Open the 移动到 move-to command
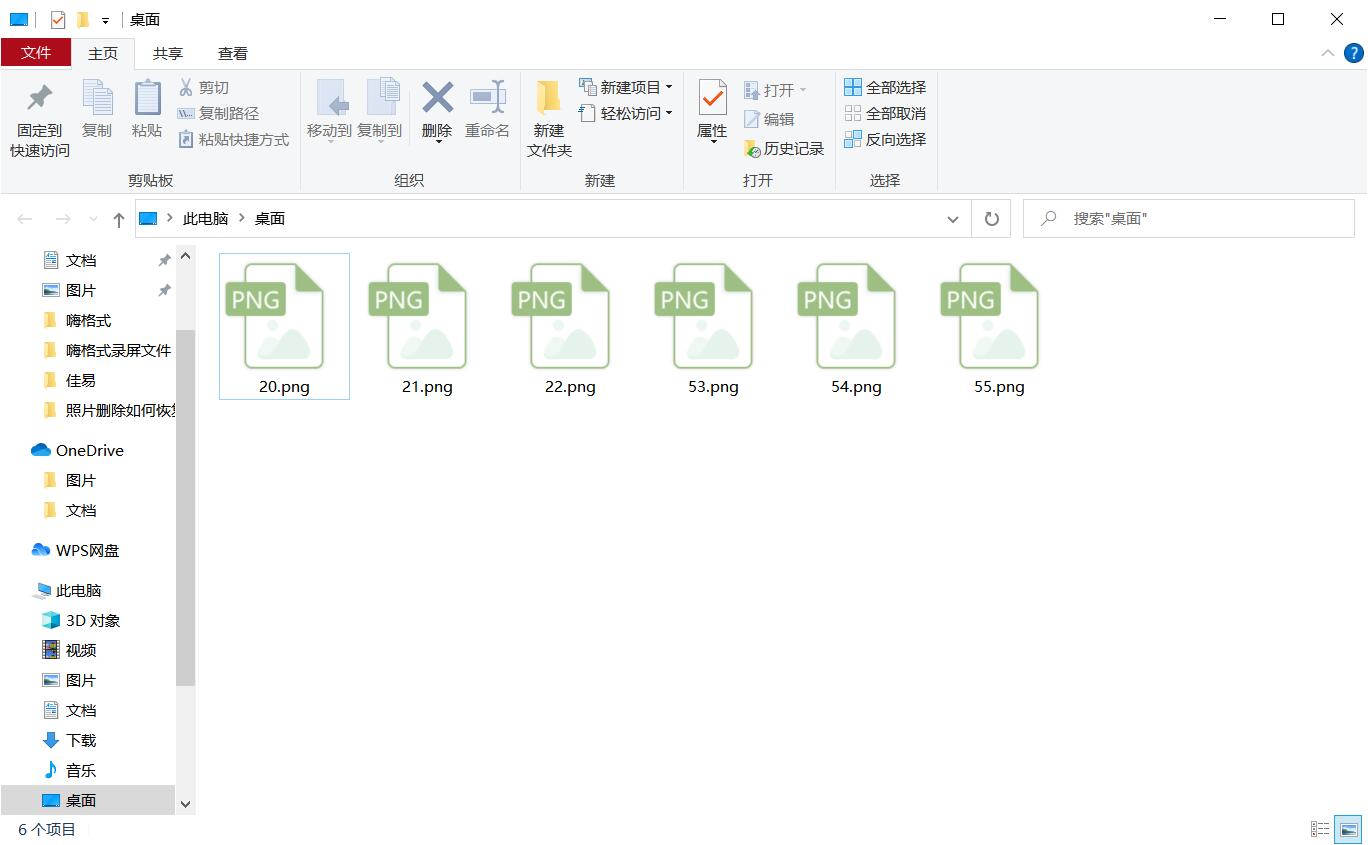 point(329,111)
